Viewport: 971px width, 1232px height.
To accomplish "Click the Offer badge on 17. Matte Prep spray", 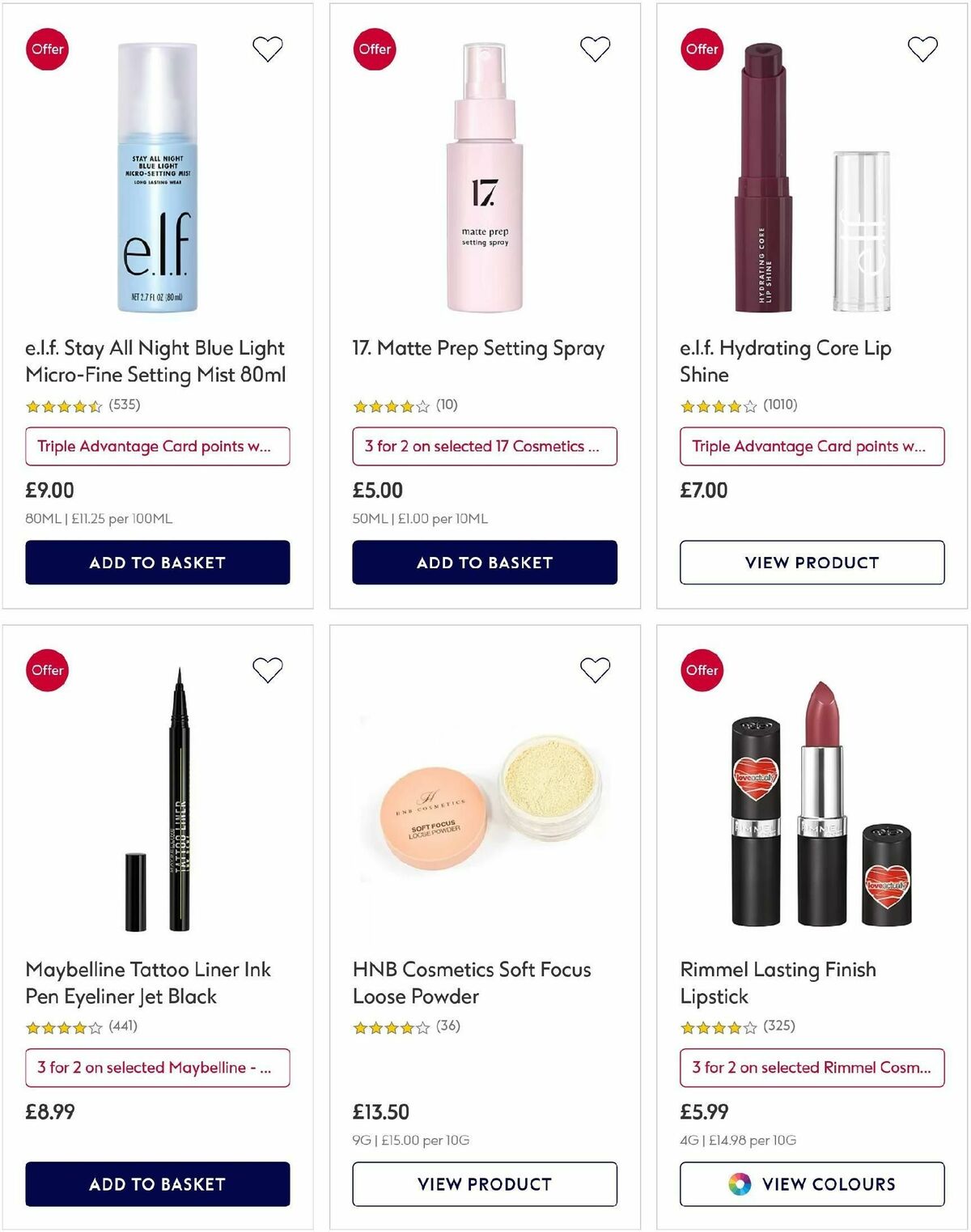I will pos(374,49).
